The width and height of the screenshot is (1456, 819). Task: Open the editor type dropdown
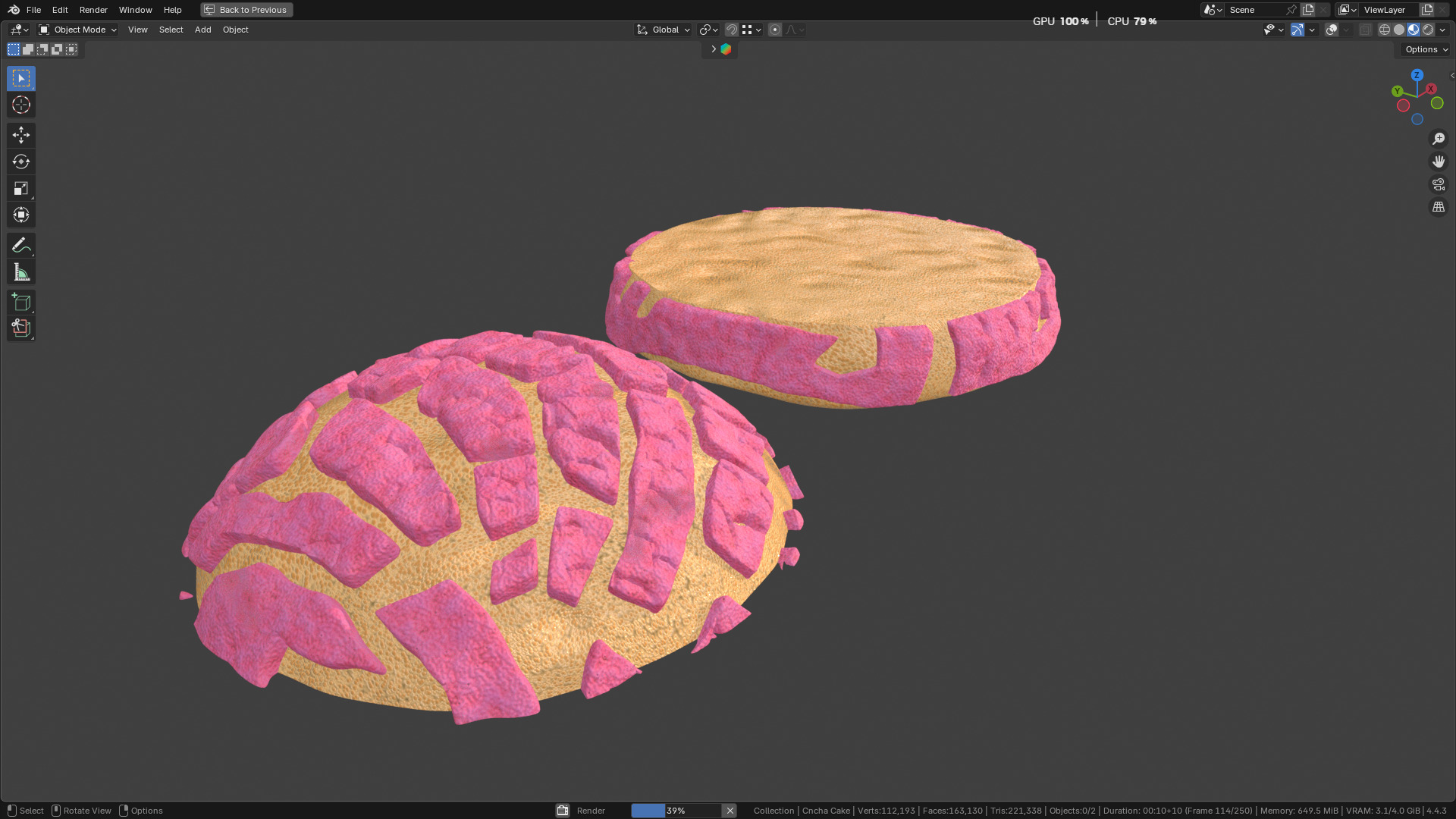[x=19, y=30]
